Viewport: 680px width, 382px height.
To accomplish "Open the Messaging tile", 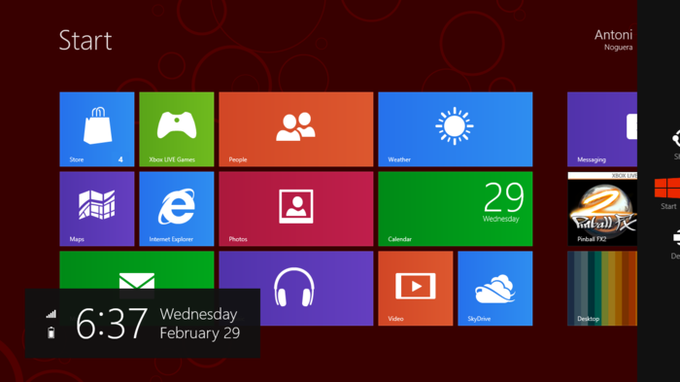I will click(602, 129).
